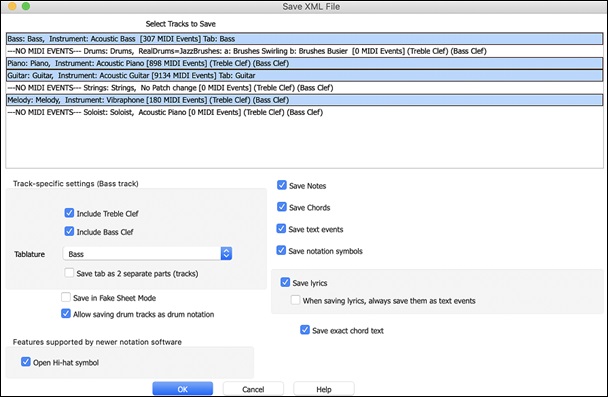Enable always save lyrics as text events

[295, 300]
